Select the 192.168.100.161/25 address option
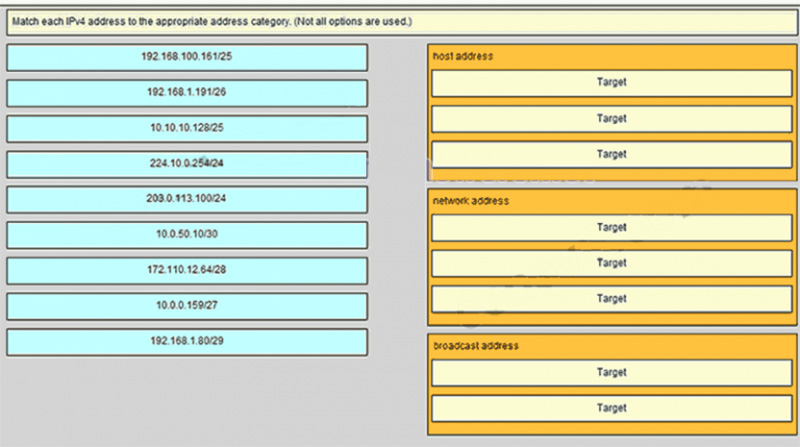The width and height of the screenshot is (800, 447). [x=187, y=57]
